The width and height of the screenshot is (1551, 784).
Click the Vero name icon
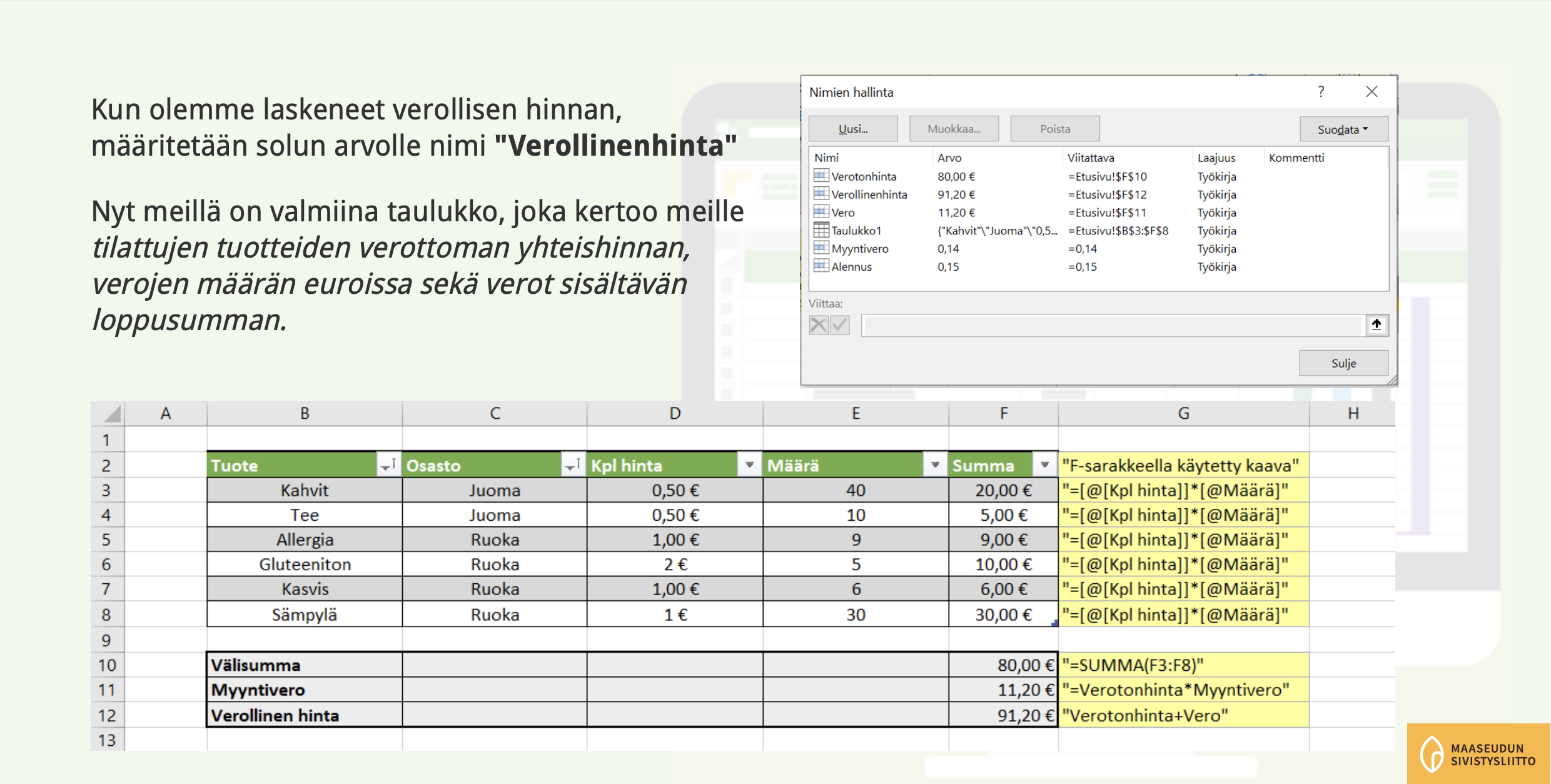pyautogui.click(x=821, y=212)
